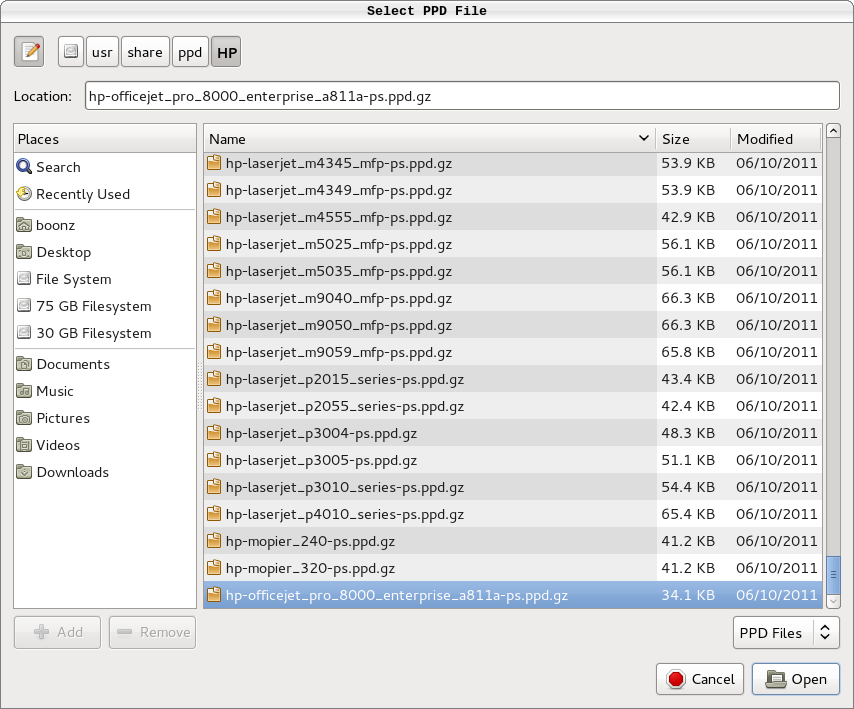
Task: Click the root filesystem drive path icon
Action: pyautogui.click(x=71, y=51)
